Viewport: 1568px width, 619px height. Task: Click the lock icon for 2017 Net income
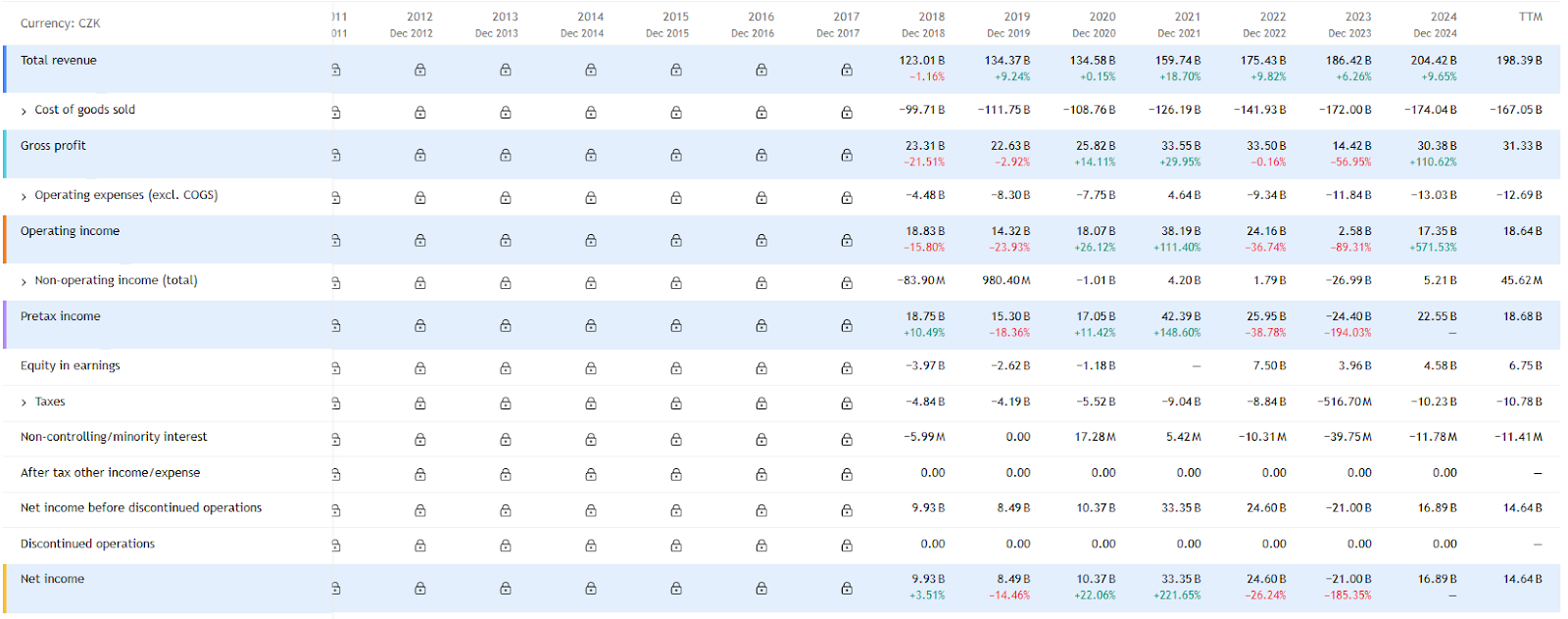(x=847, y=589)
